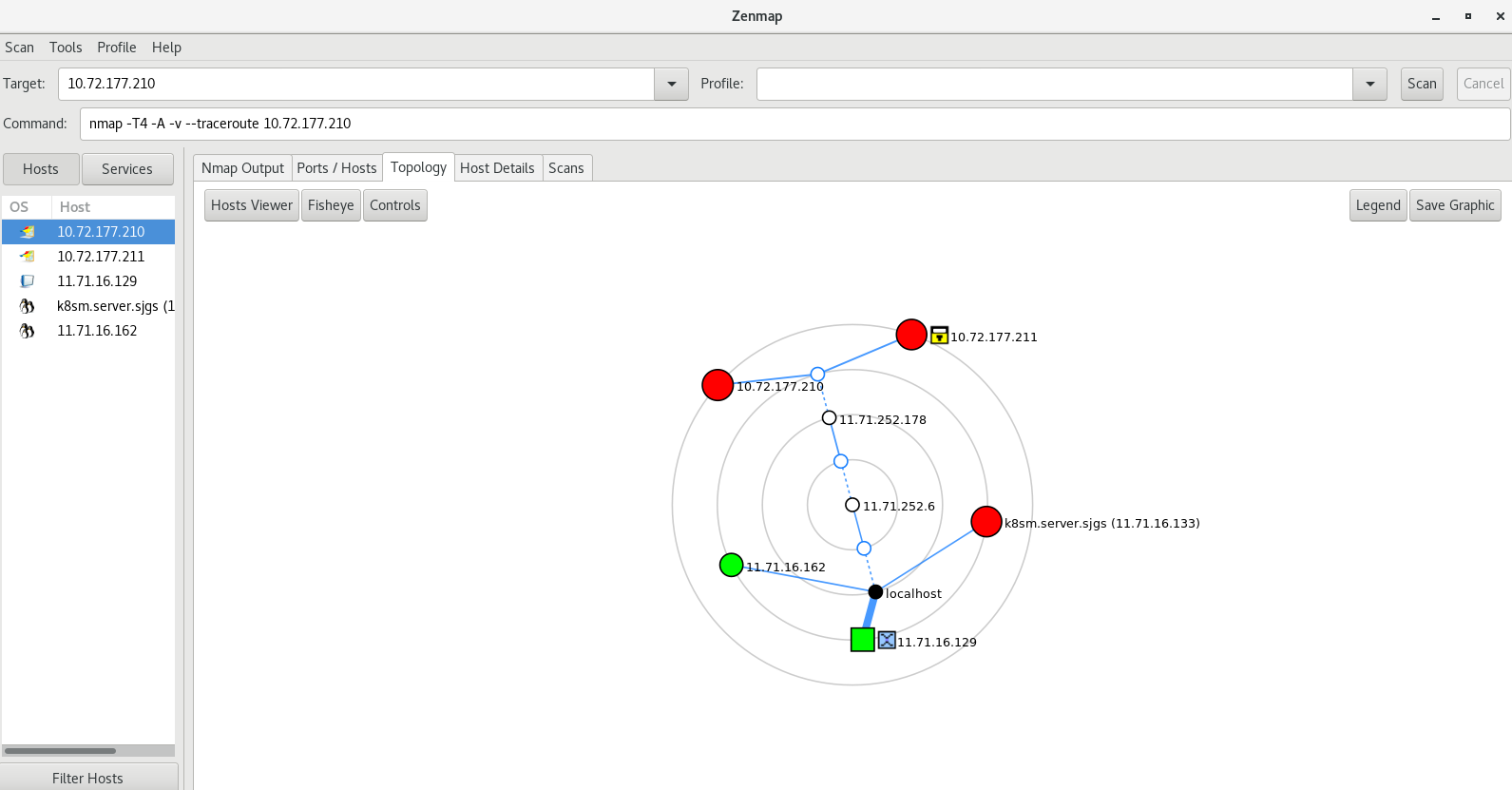The width and height of the screenshot is (1512, 790).
Task: Sort by Host column header
Action: [113, 207]
